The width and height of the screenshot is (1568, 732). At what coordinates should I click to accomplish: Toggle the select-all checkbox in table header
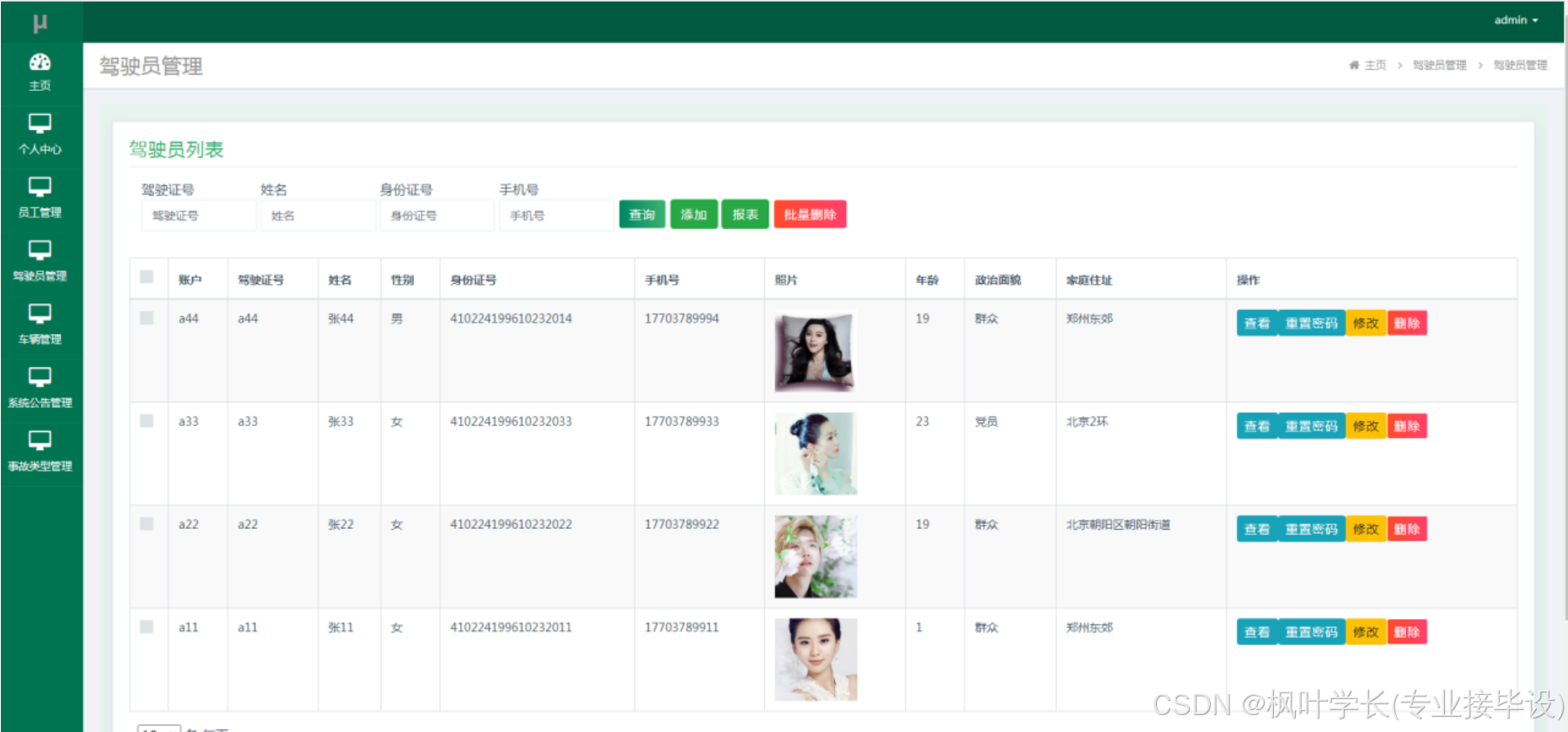(147, 277)
